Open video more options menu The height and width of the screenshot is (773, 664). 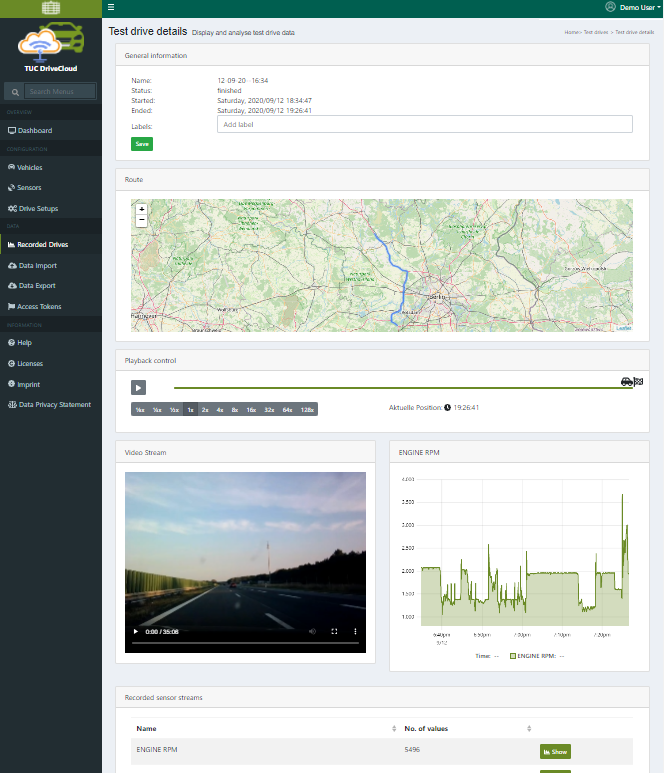(355, 631)
